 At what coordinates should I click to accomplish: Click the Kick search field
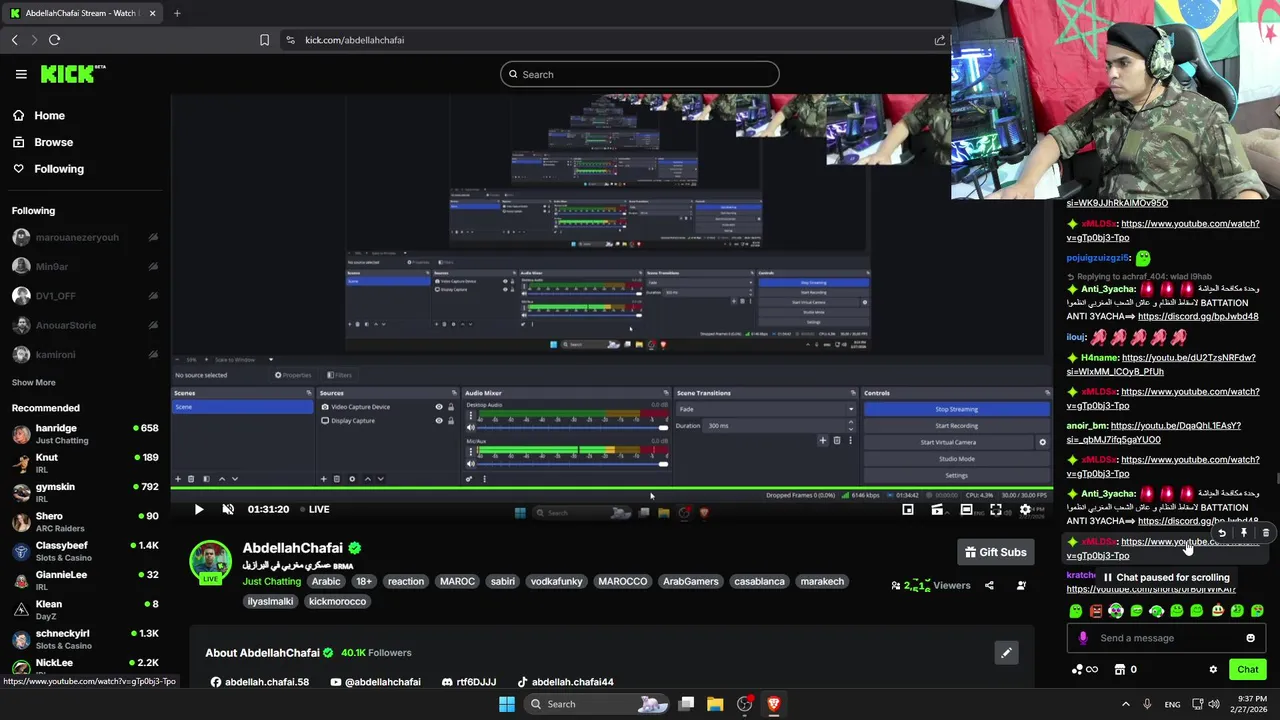coord(640,74)
